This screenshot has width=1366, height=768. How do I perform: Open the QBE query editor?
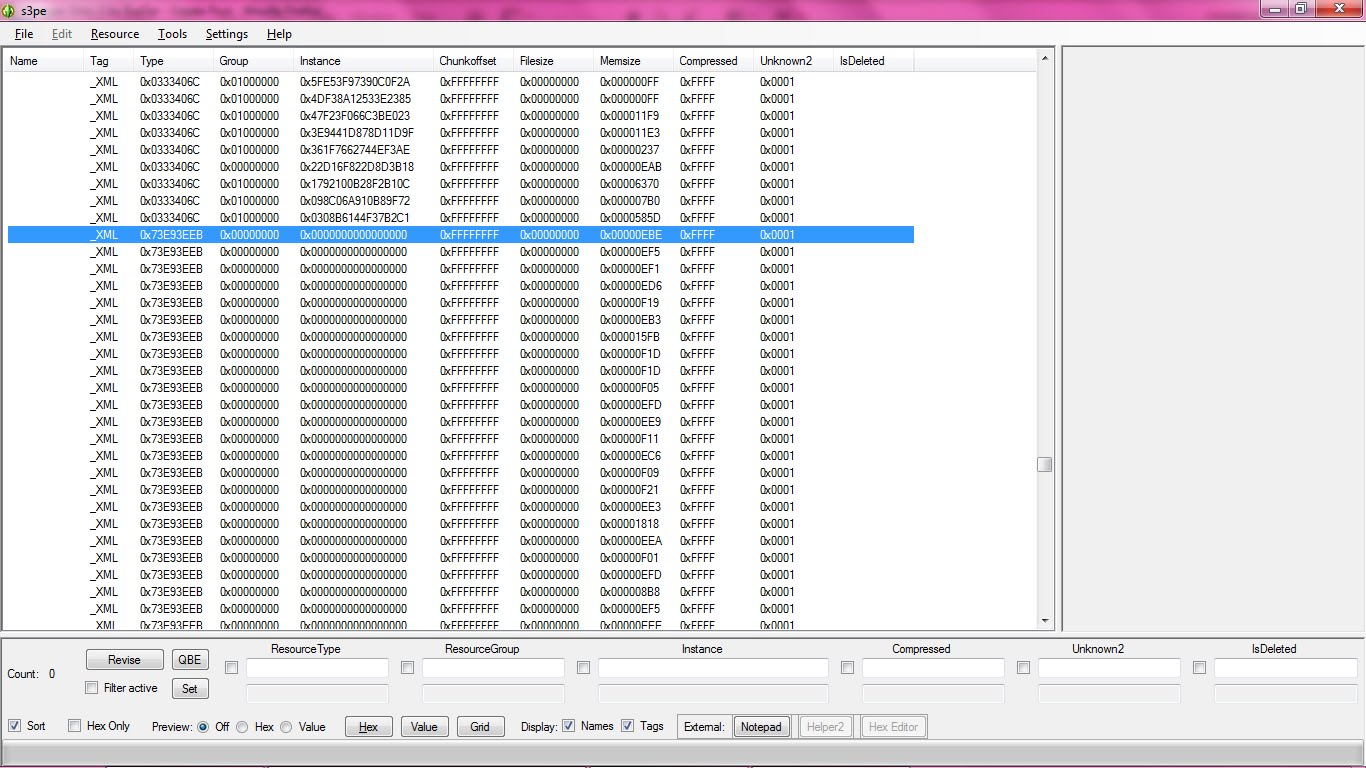point(189,659)
